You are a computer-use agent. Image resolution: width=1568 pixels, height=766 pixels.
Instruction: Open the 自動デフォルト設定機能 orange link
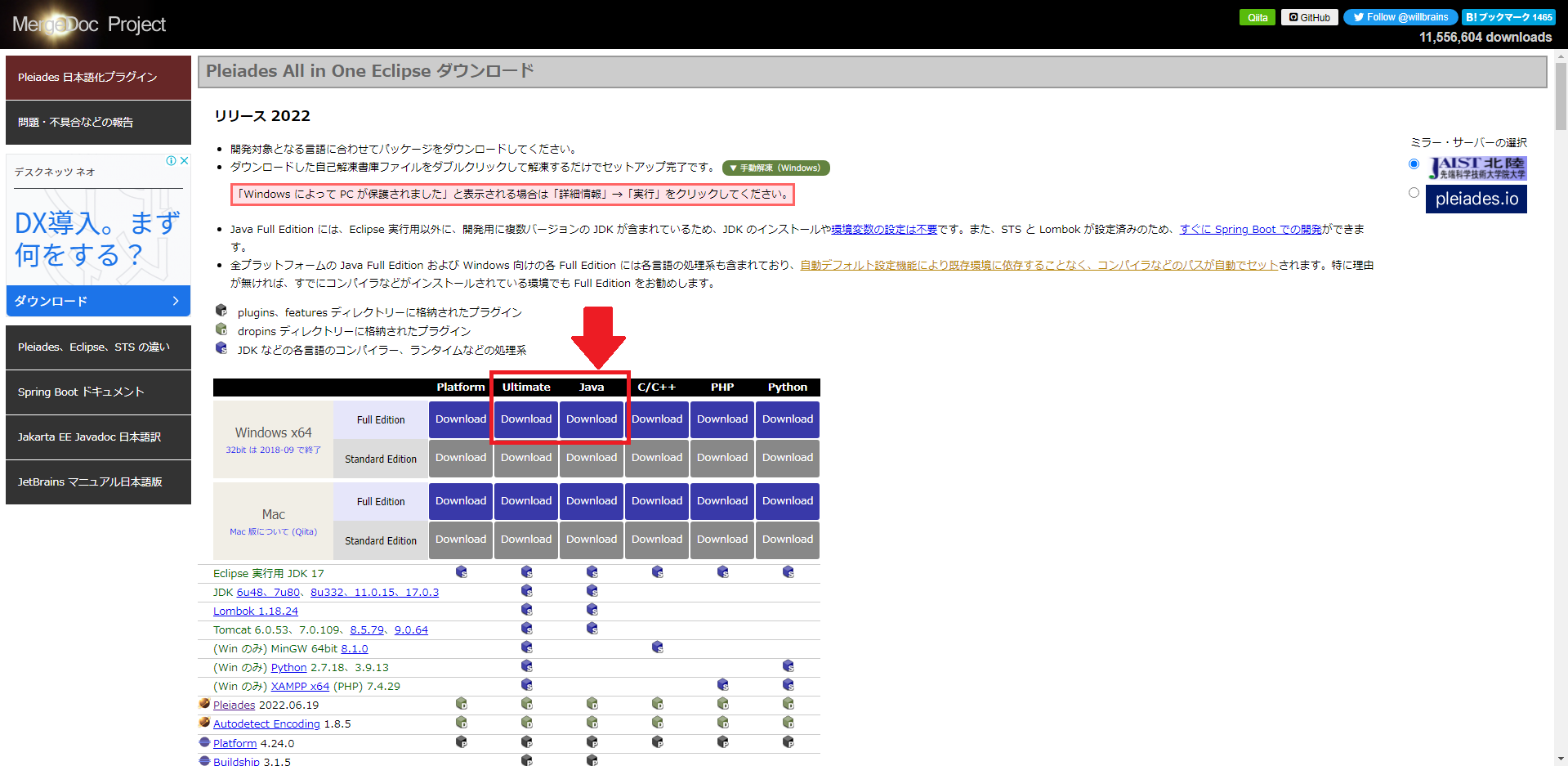point(1039,265)
